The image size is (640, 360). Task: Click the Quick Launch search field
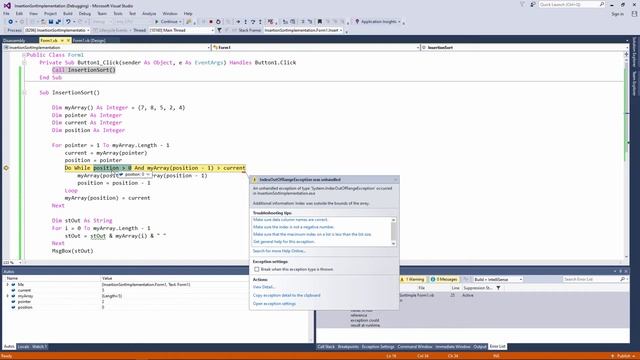pyautogui.click(x=571, y=4)
